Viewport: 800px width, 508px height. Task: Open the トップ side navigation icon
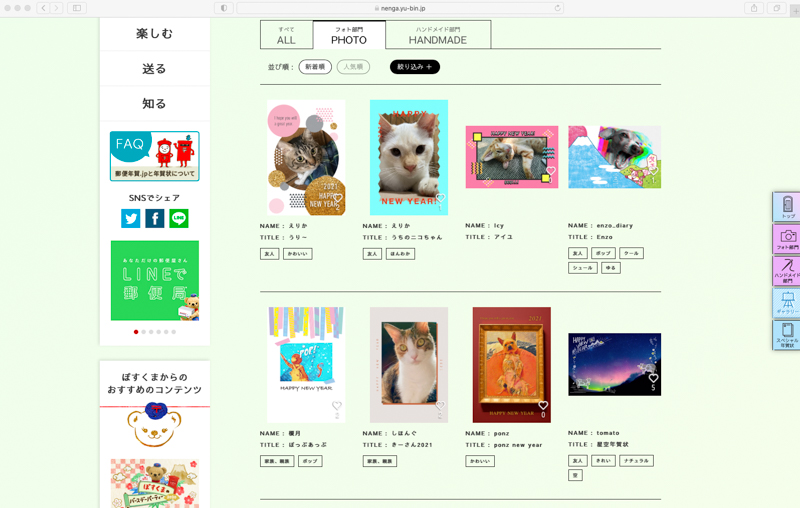coord(787,207)
